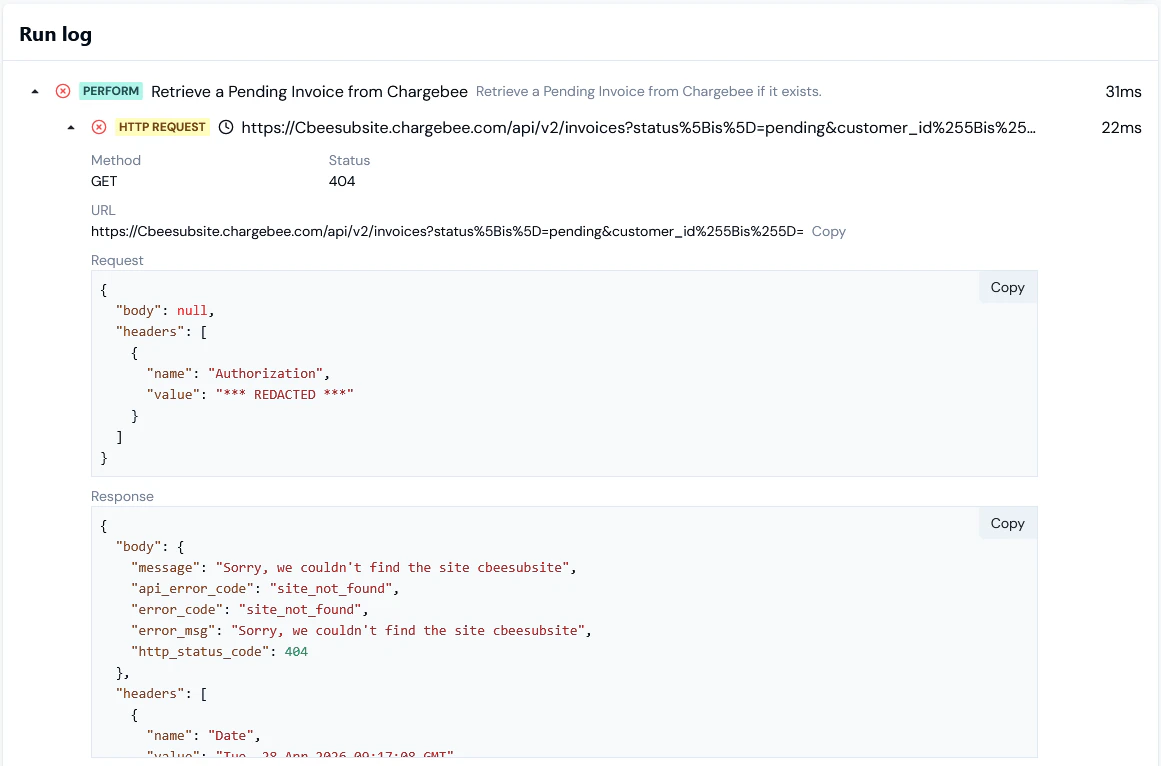1161x766 pixels.
Task: Click the '22ms' duration
Action: point(1121,127)
